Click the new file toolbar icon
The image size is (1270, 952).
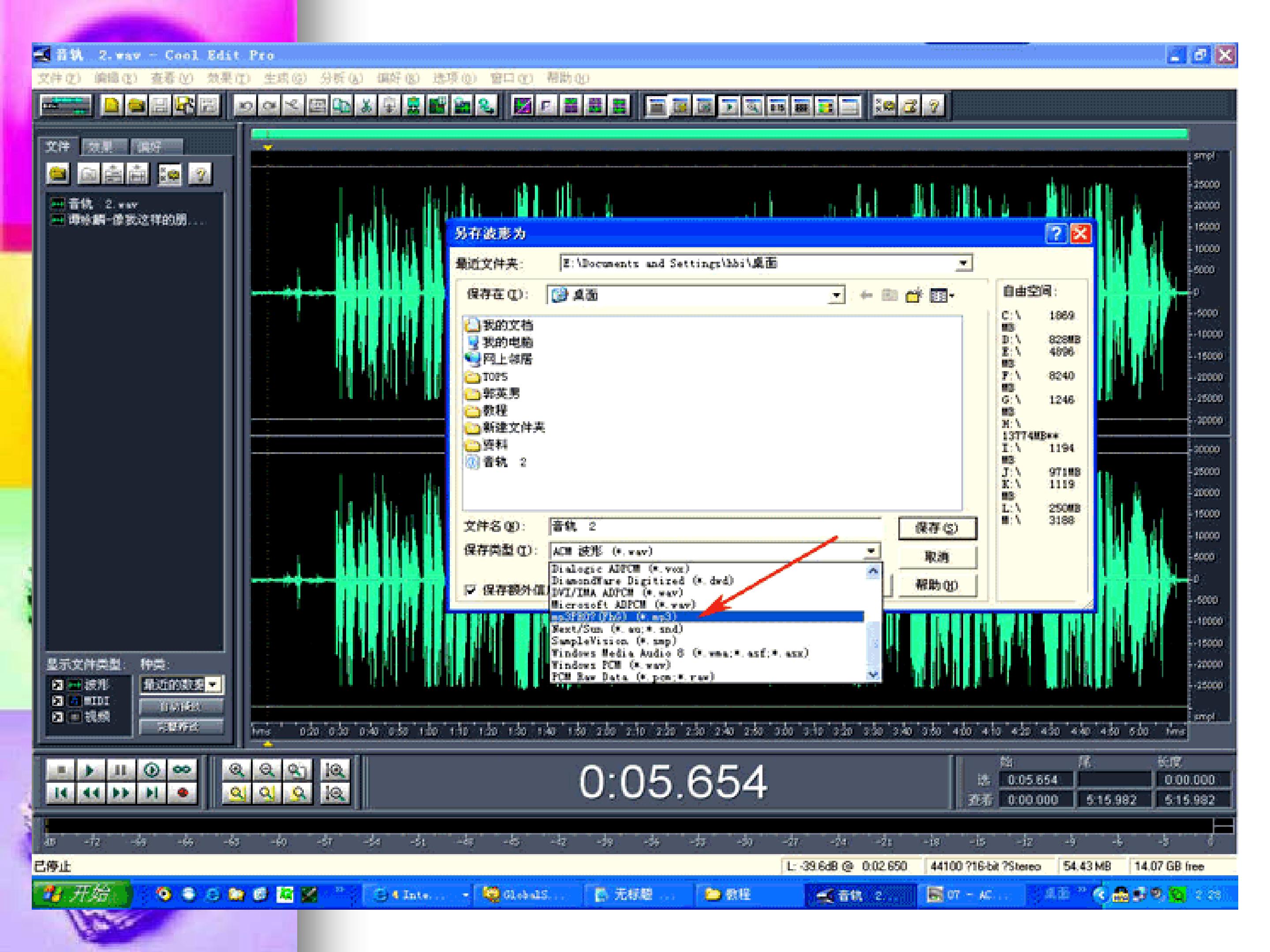(112, 106)
